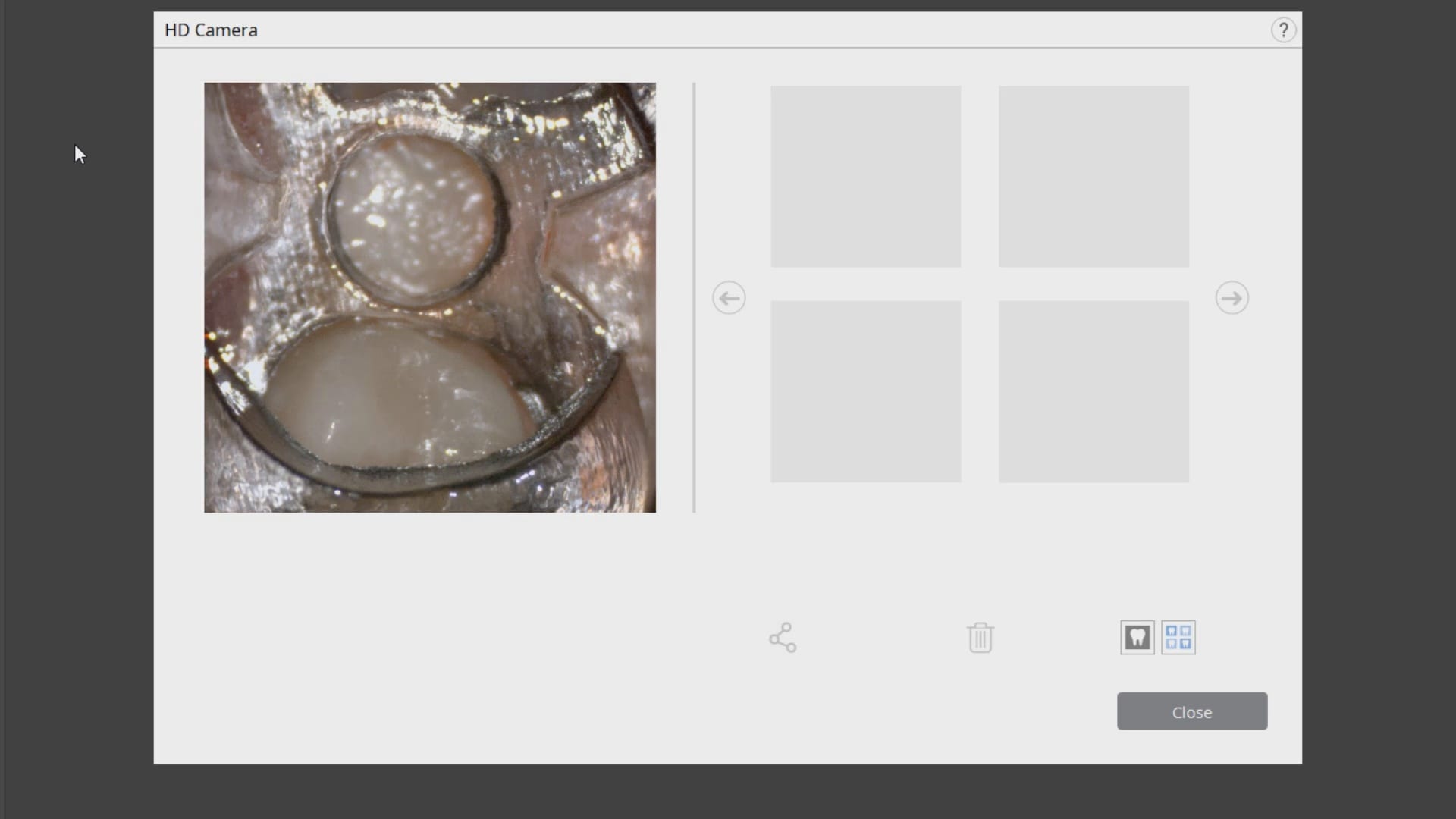1456x819 pixels.
Task: Select the top-left empty thumbnail slot
Action: tap(866, 177)
